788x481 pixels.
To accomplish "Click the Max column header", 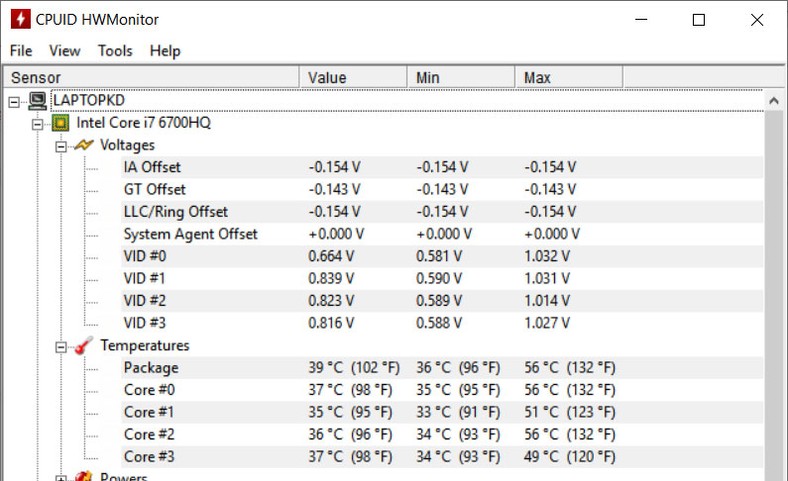I will [569, 77].
